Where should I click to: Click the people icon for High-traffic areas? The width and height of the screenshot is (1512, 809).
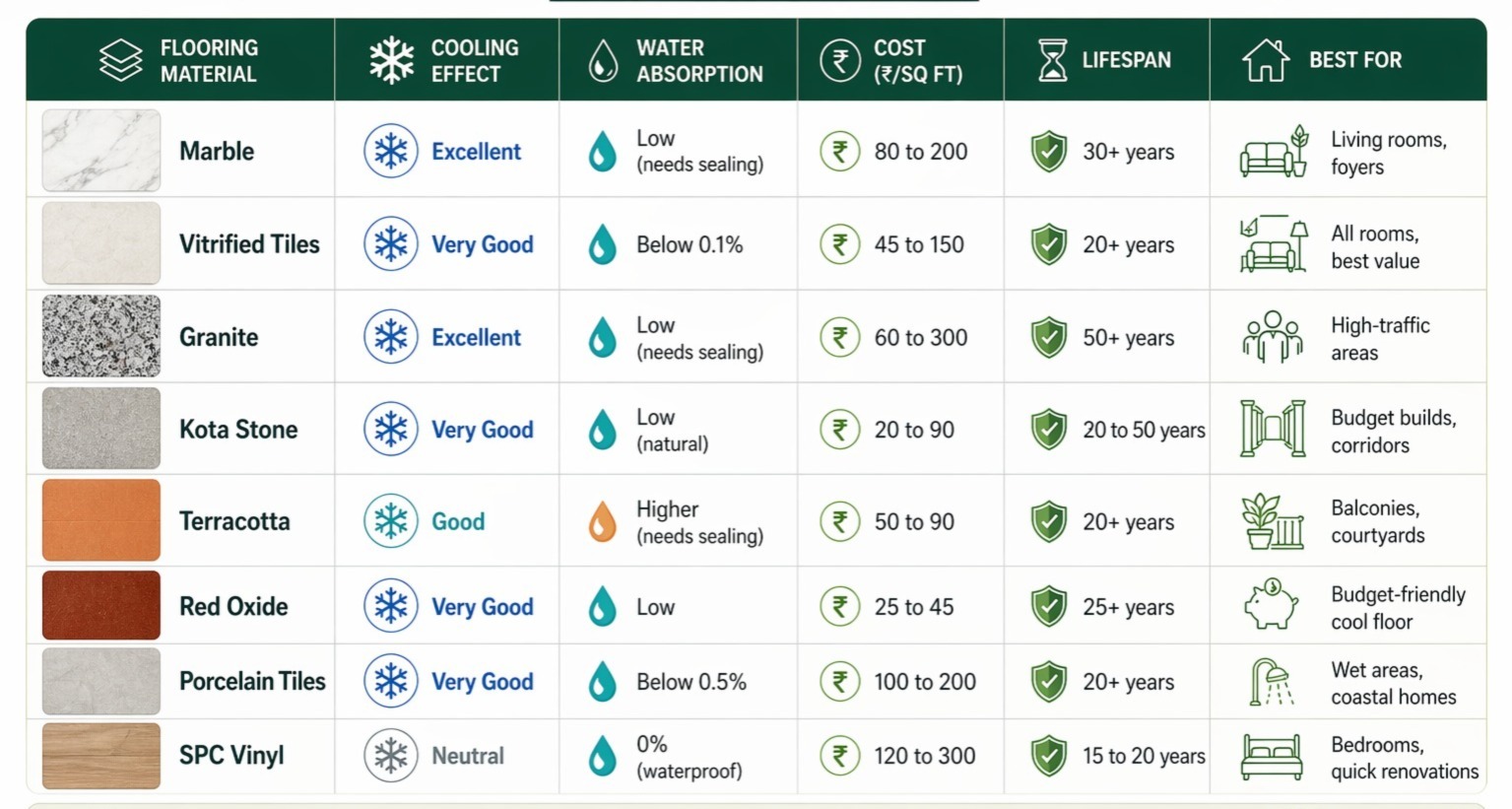[x=1272, y=338]
